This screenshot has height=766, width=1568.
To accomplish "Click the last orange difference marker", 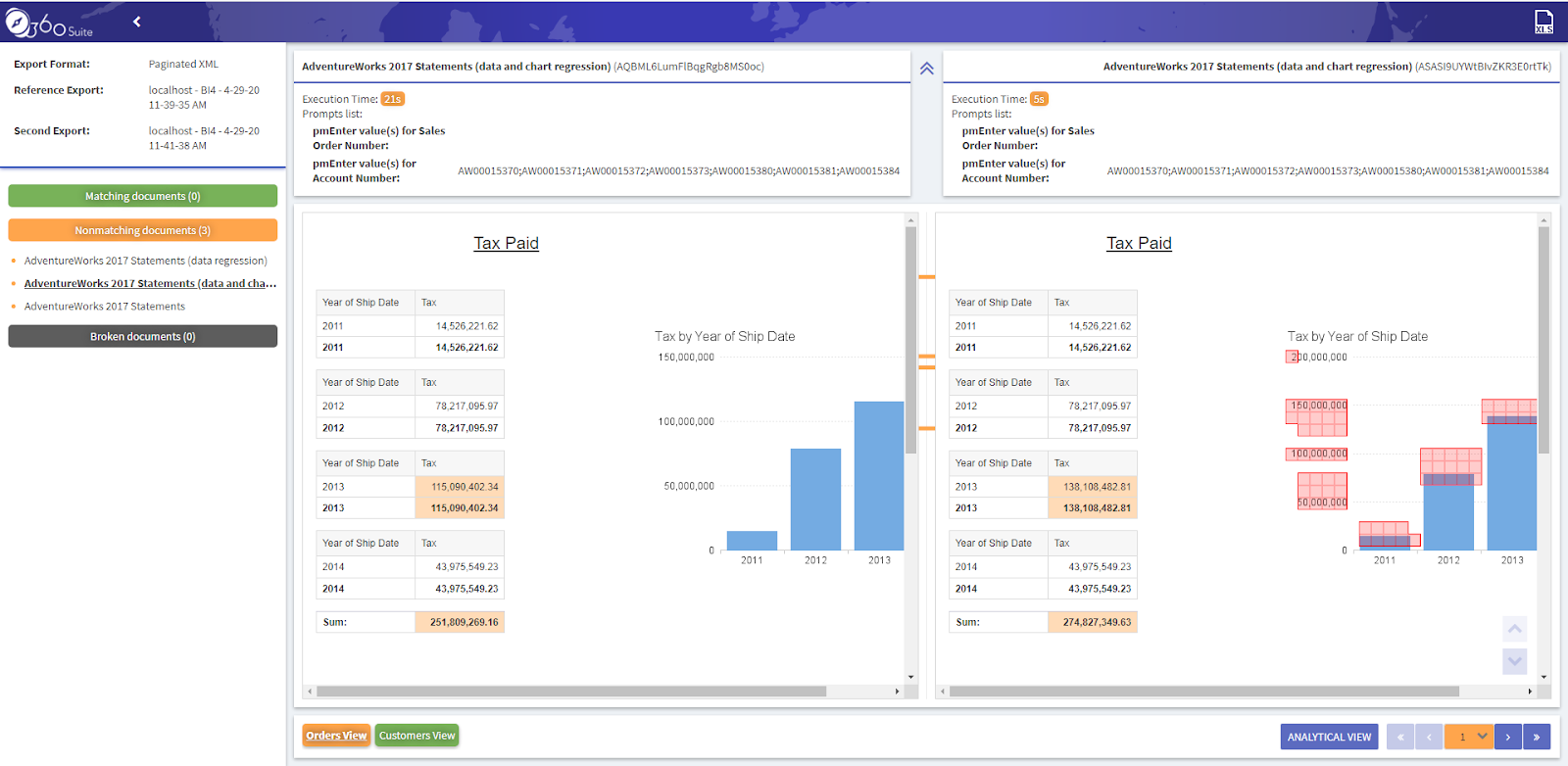I will [926, 428].
